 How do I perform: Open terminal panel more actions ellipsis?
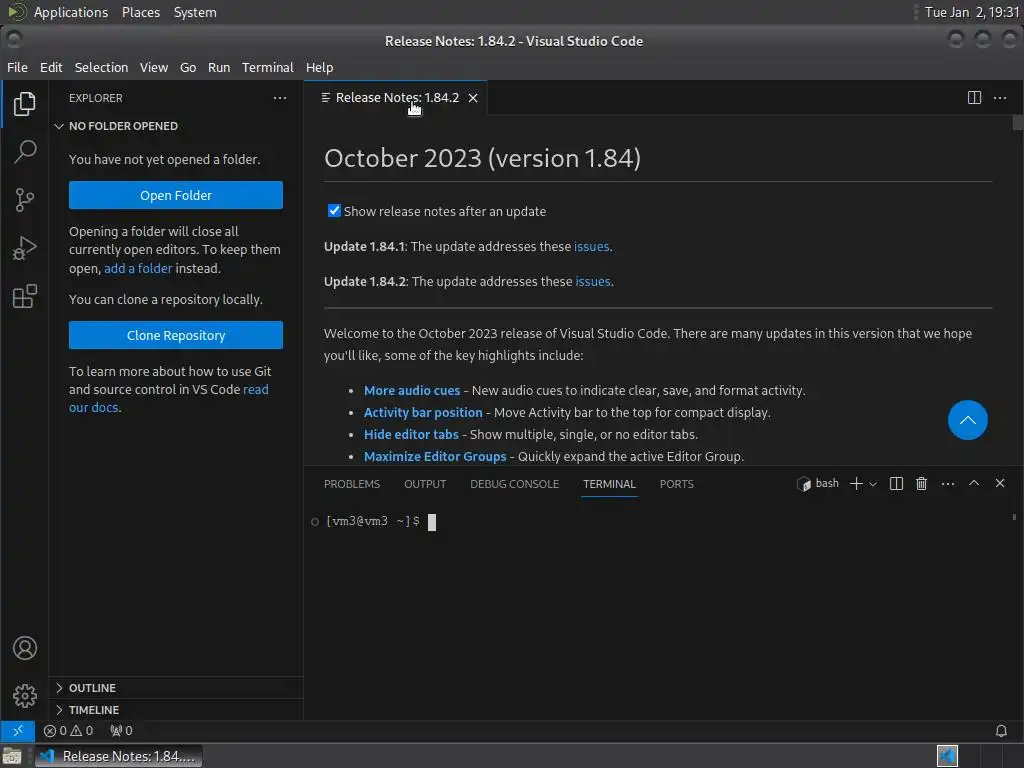[948, 484]
